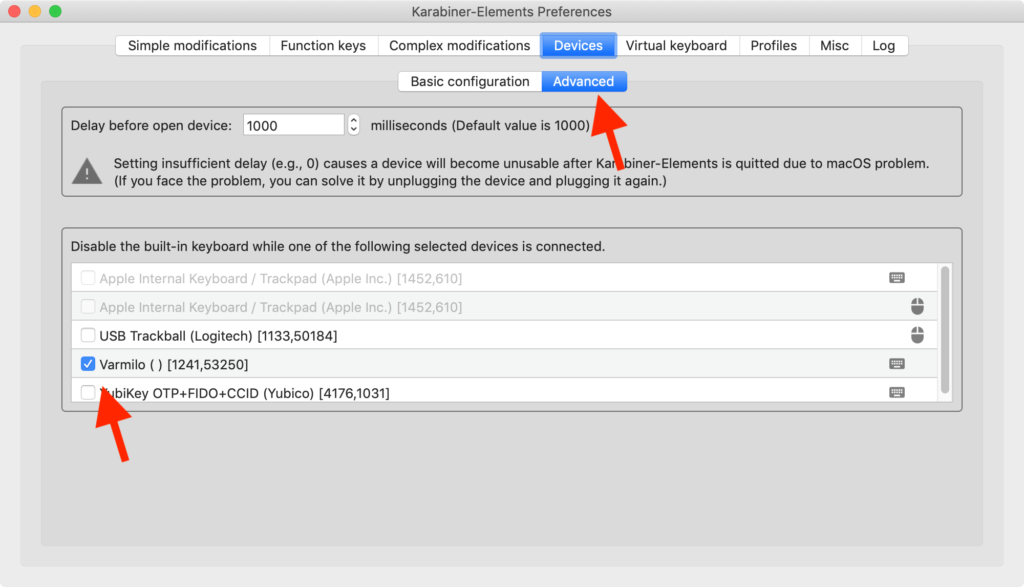The width and height of the screenshot is (1024, 587).
Task: Open the Complex modifications tab
Action: pyautogui.click(x=459, y=46)
